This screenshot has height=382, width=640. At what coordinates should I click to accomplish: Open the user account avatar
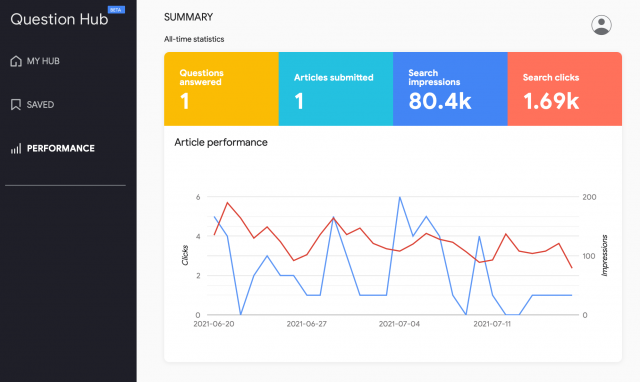[601, 25]
